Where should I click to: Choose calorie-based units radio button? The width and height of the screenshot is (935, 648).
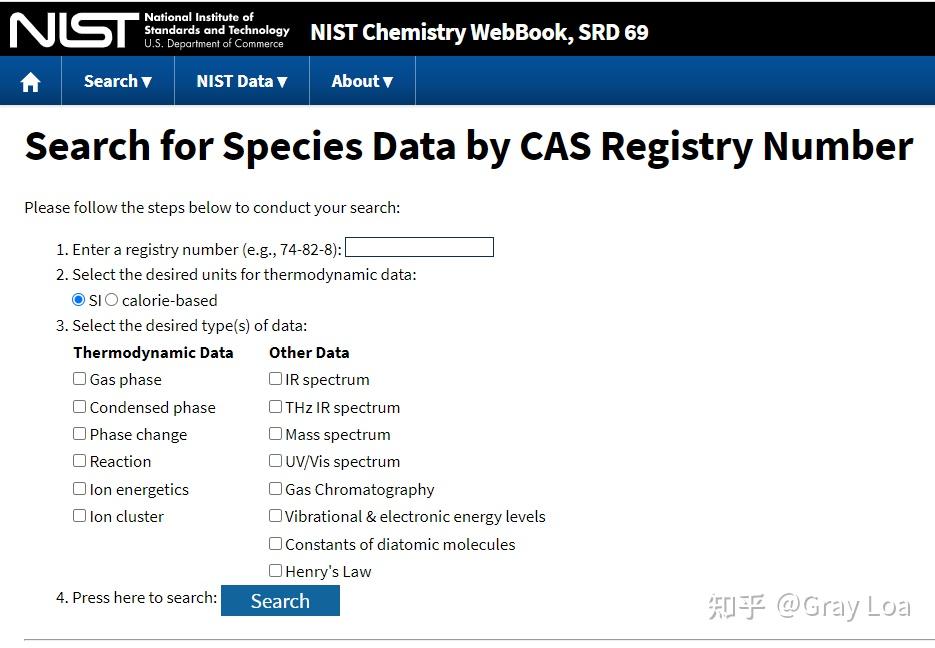coord(112,300)
